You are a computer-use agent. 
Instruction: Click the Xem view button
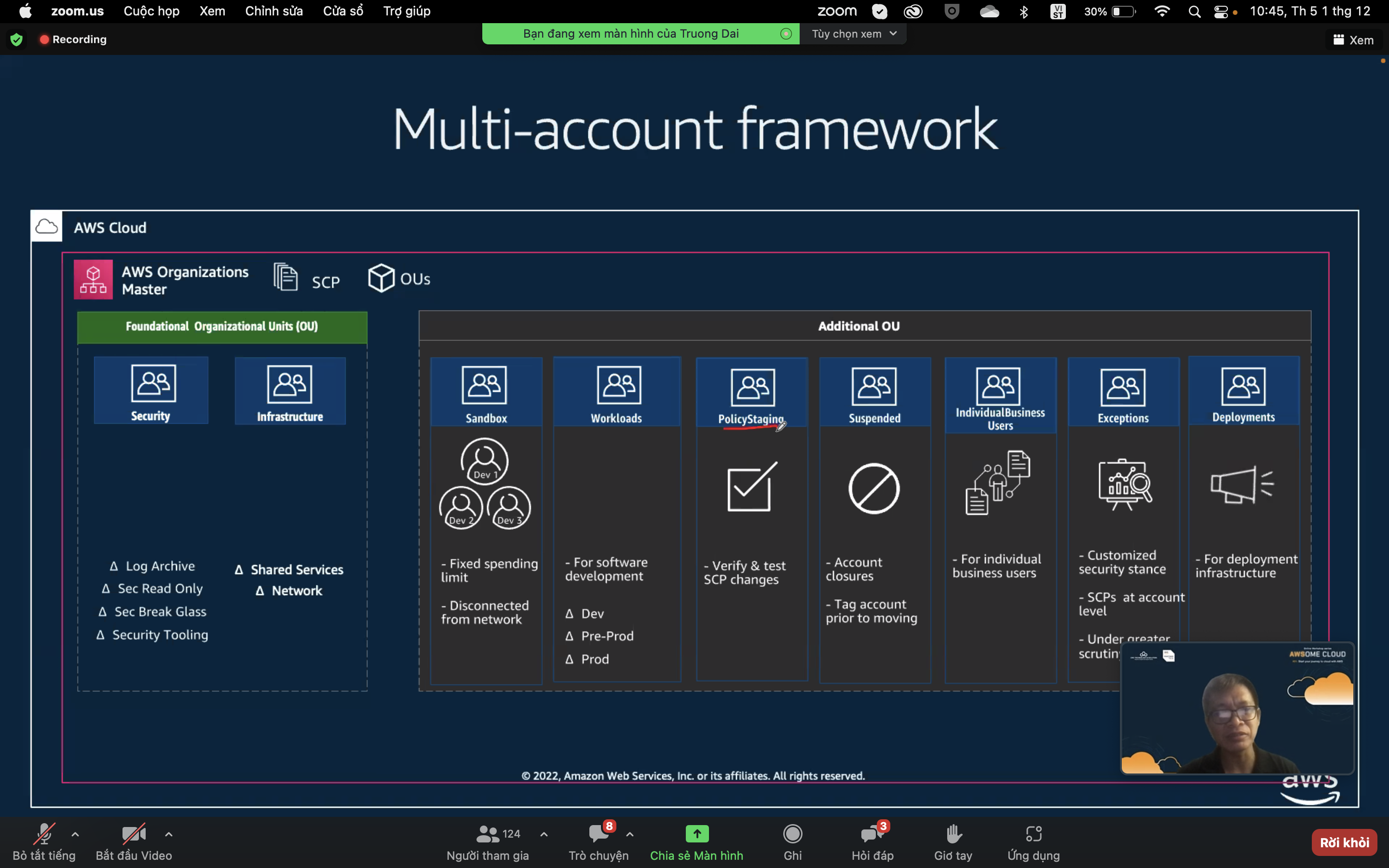tap(1353, 40)
